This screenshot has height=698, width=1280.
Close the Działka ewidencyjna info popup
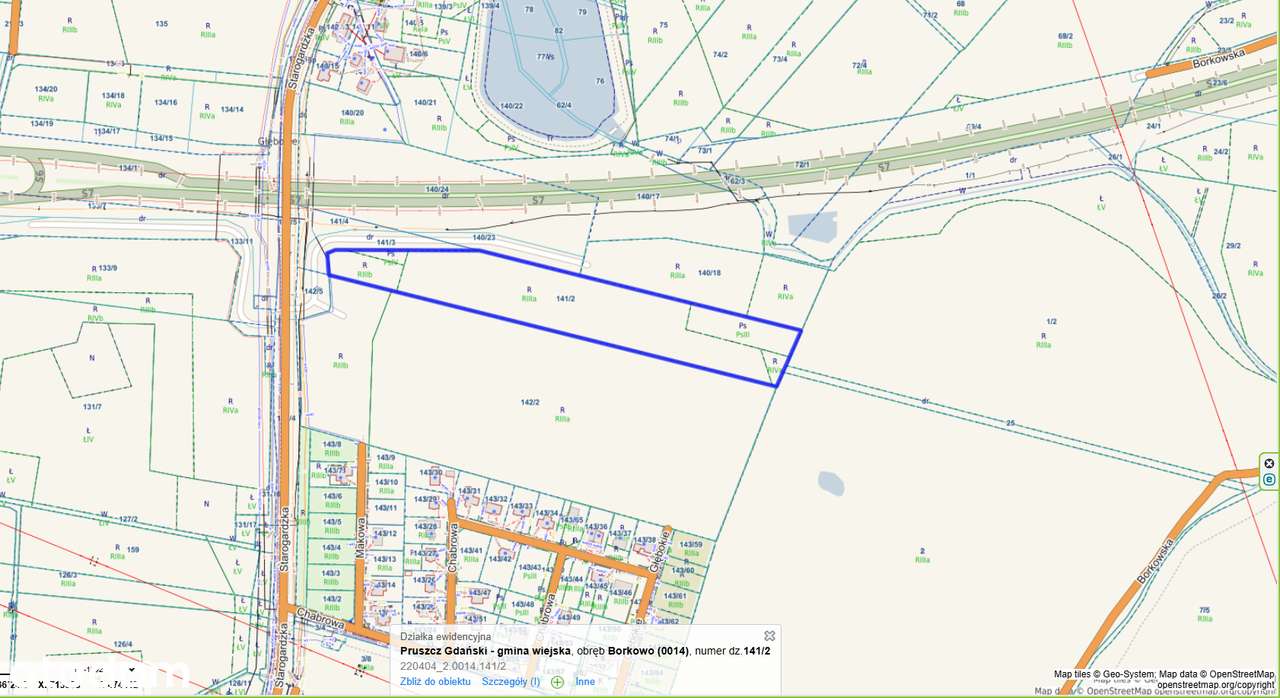pos(769,635)
